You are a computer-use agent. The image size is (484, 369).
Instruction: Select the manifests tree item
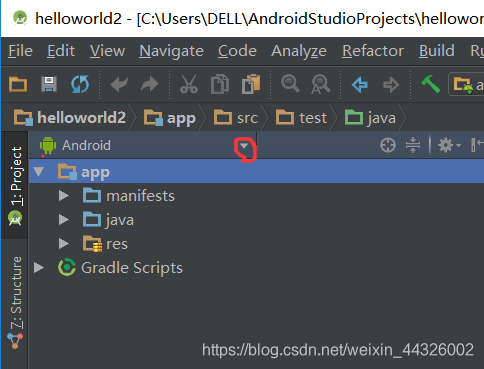[x=129, y=196]
